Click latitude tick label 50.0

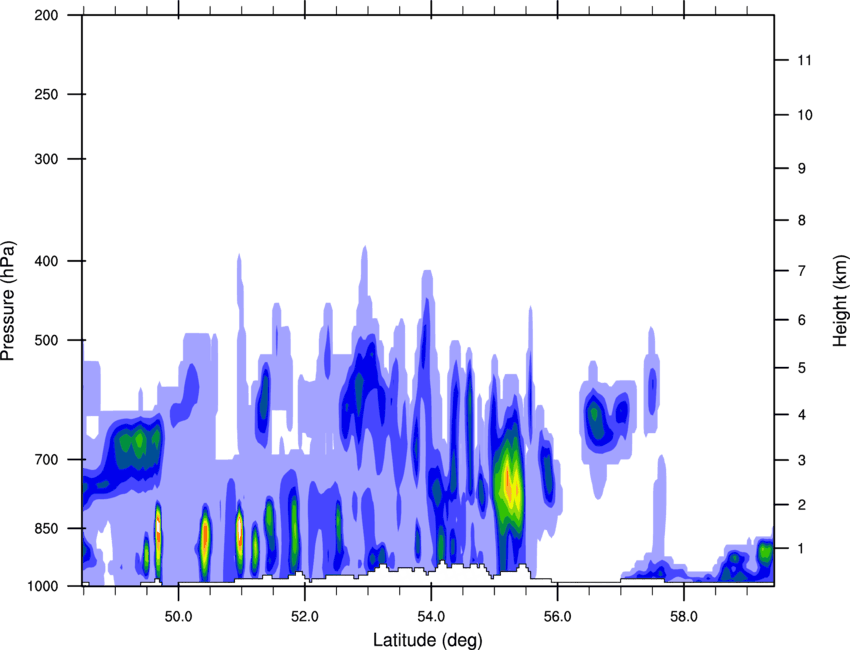[x=178, y=617]
